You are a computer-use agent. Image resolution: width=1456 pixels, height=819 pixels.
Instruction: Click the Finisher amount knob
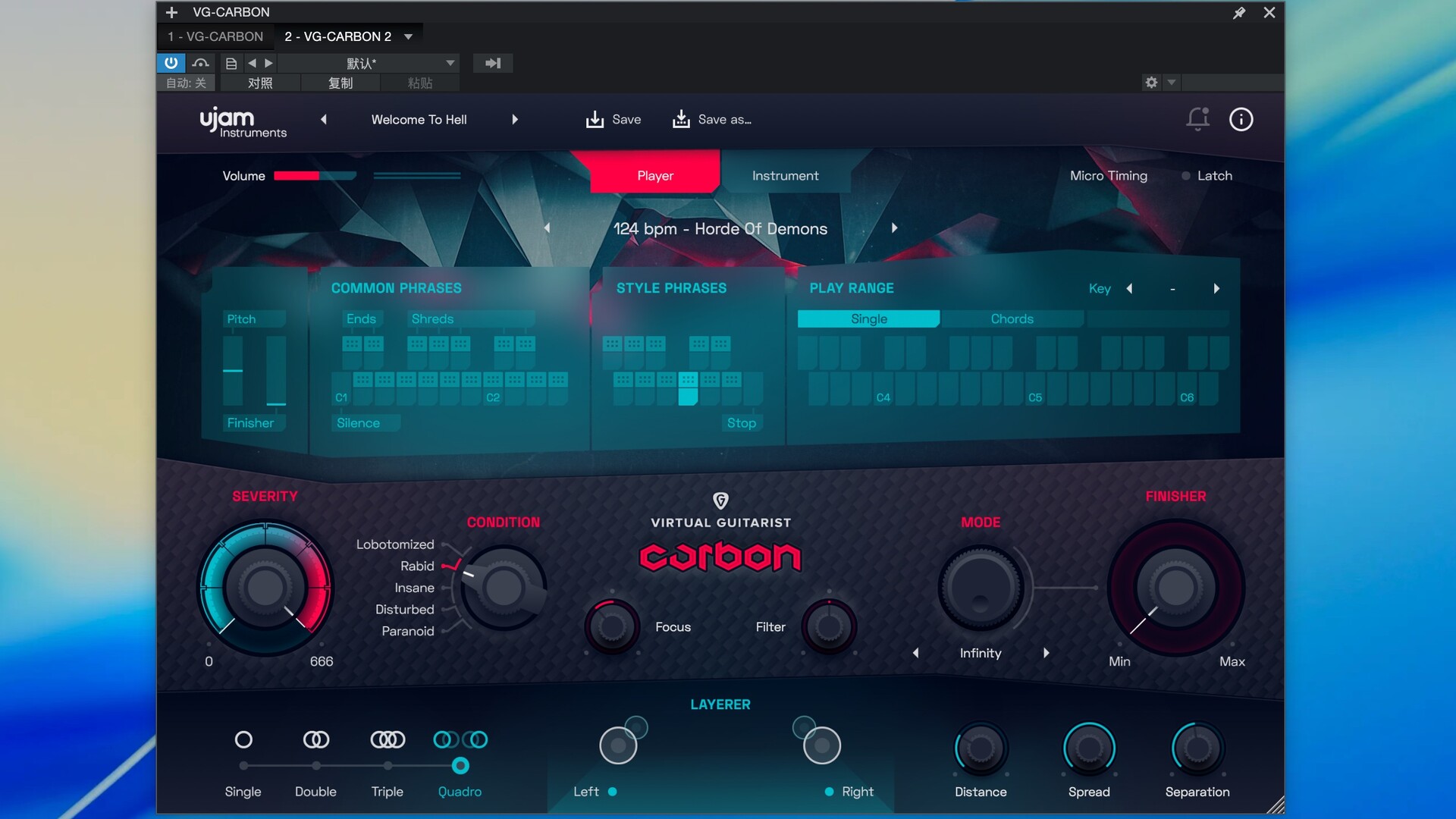(1175, 587)
